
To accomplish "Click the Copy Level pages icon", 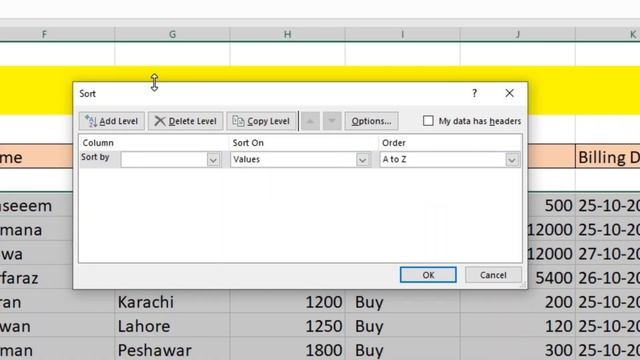I will coord(238,121).
